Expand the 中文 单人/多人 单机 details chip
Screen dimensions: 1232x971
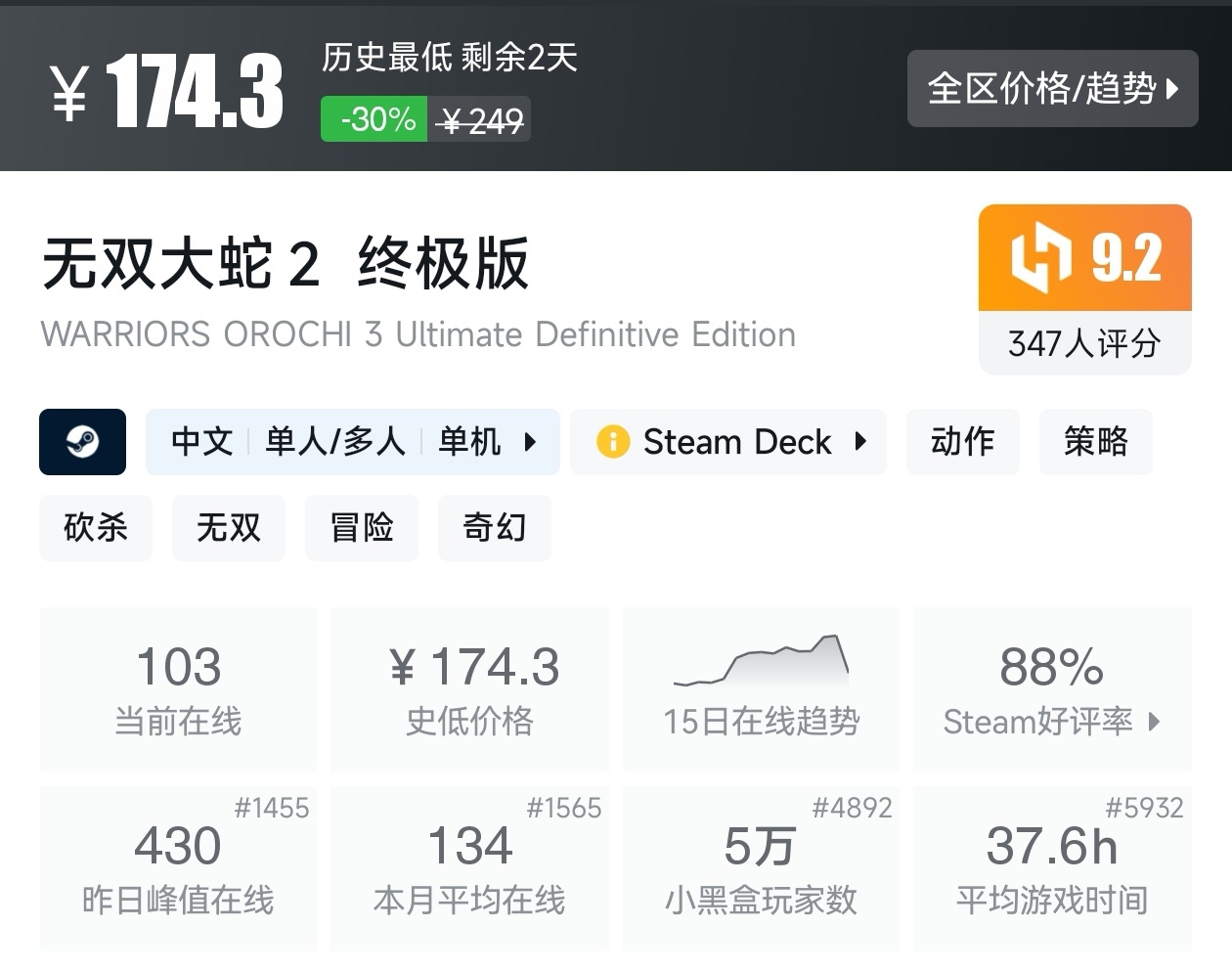pyautogui.click(x=353, y=442)
